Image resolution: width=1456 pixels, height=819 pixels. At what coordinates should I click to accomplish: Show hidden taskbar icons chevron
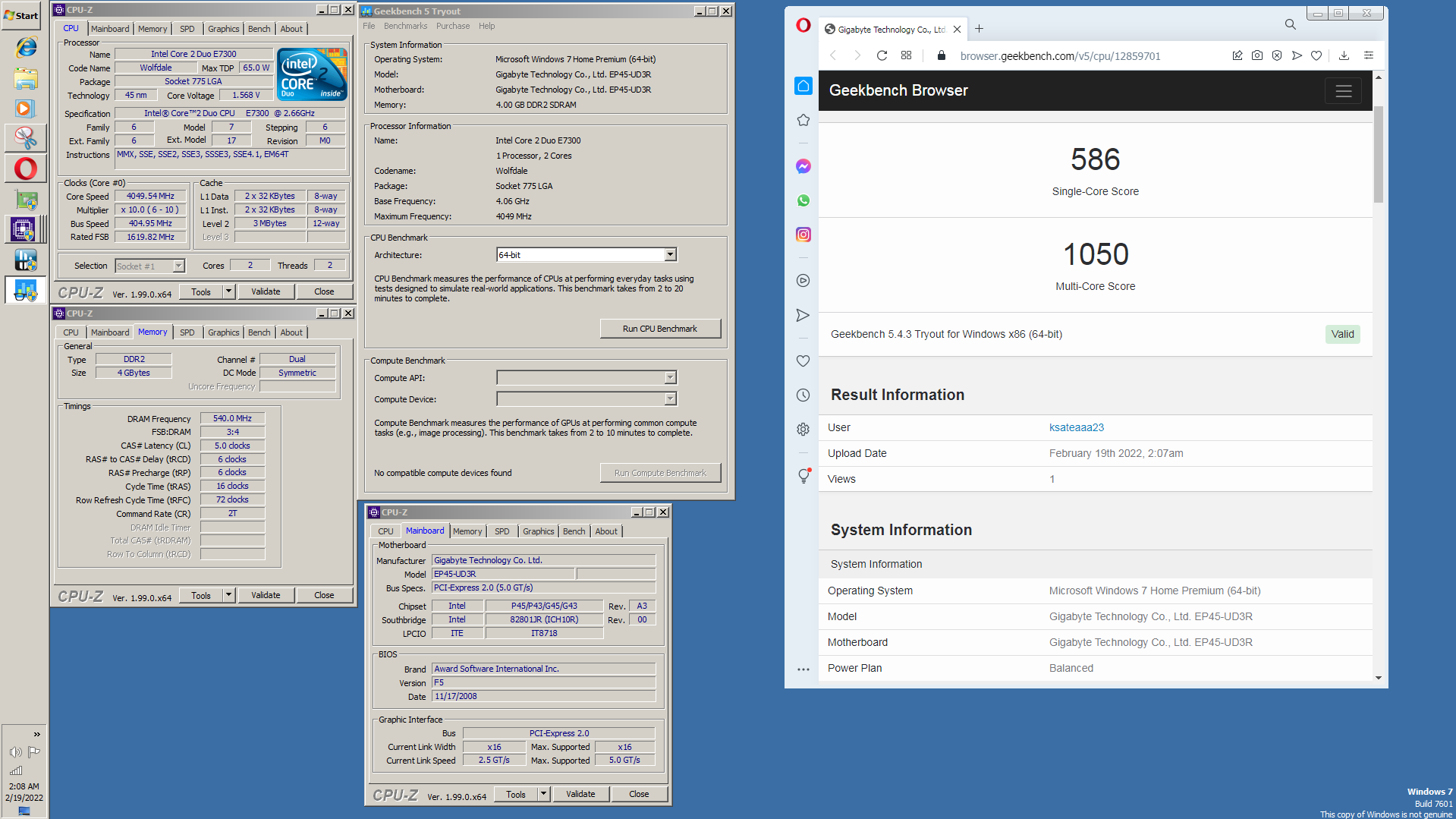click(x=36, y=734)
